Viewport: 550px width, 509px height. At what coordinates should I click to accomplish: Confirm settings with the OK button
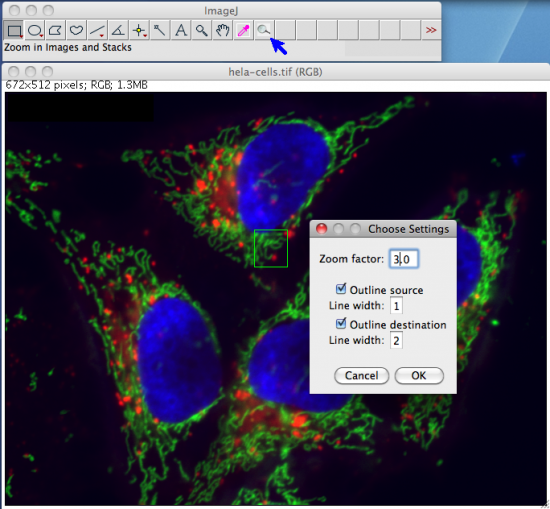click(x=419, y=376)
